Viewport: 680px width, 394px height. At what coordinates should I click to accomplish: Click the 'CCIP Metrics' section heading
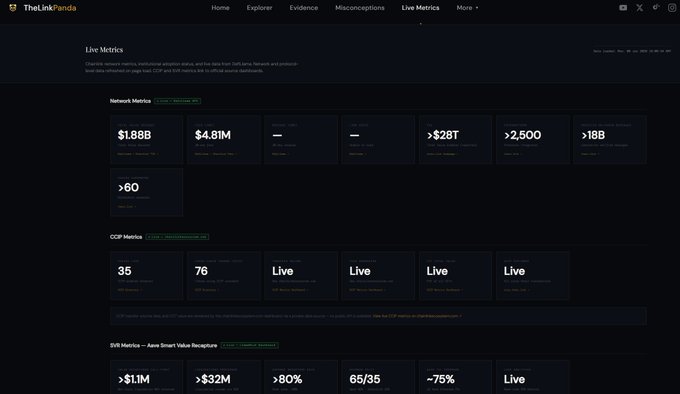(x=126, y=237)
